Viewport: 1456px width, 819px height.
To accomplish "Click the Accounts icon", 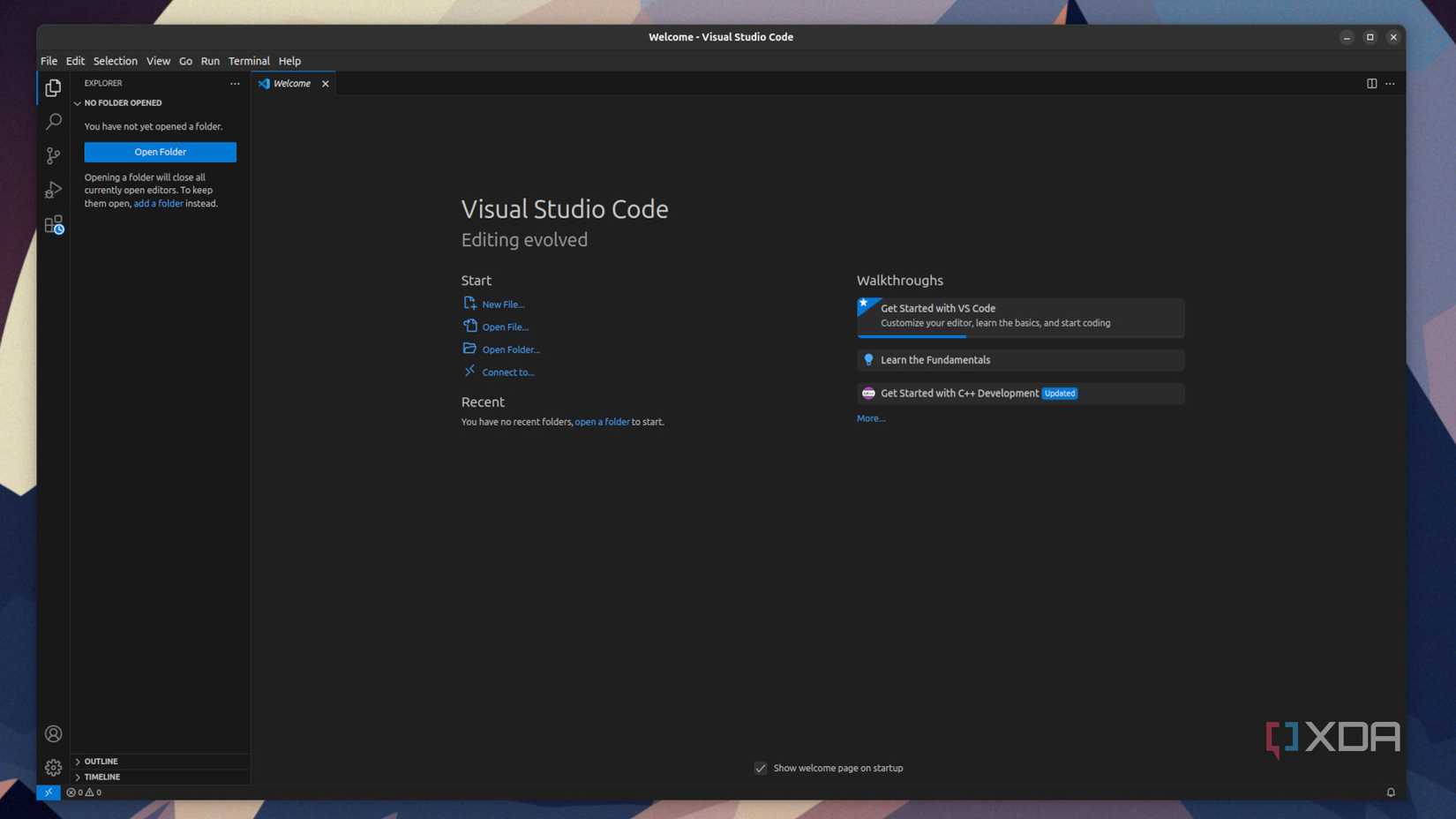I will coord(53,733).
